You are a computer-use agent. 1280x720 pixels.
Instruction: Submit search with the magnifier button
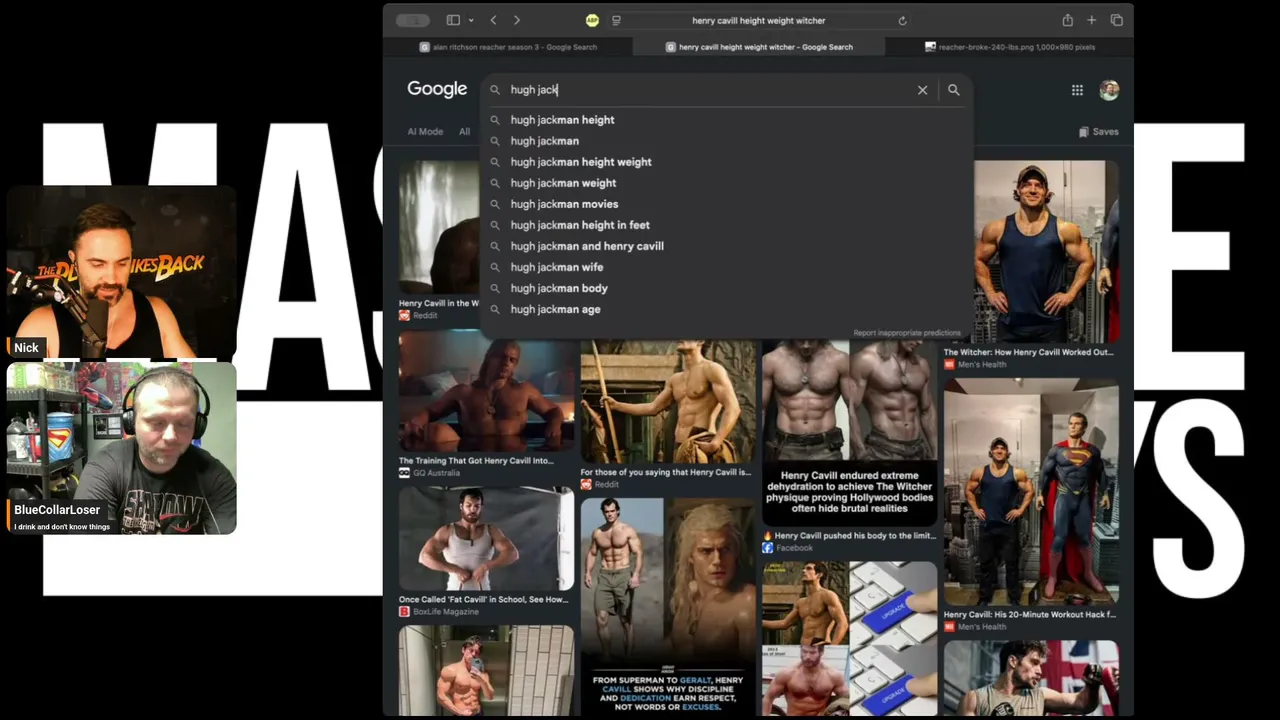coord(953,90)
